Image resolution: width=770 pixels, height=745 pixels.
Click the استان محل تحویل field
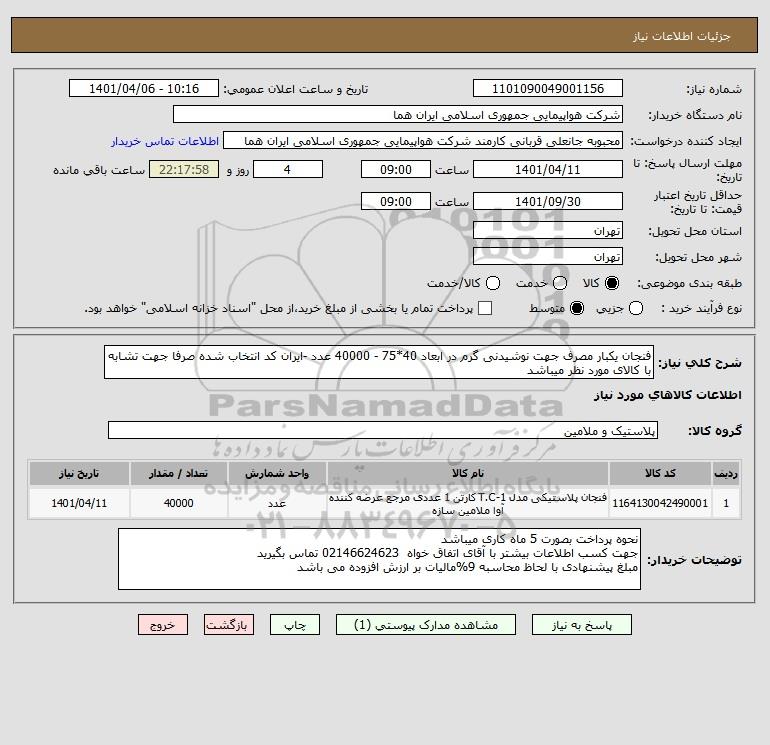[548, 231]
